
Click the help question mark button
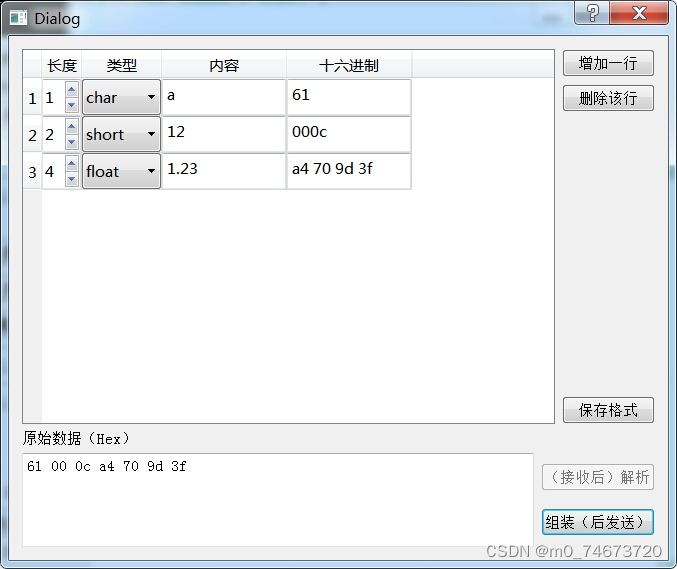[x=592, y=13]
